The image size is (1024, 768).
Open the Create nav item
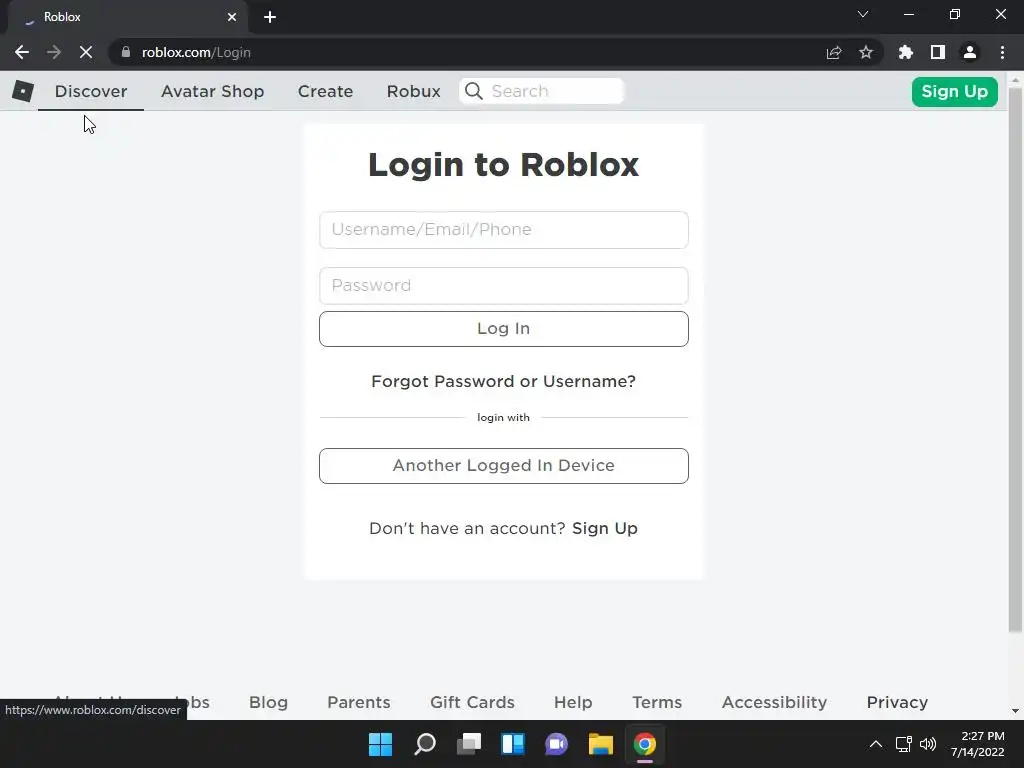tap(325, 91)
